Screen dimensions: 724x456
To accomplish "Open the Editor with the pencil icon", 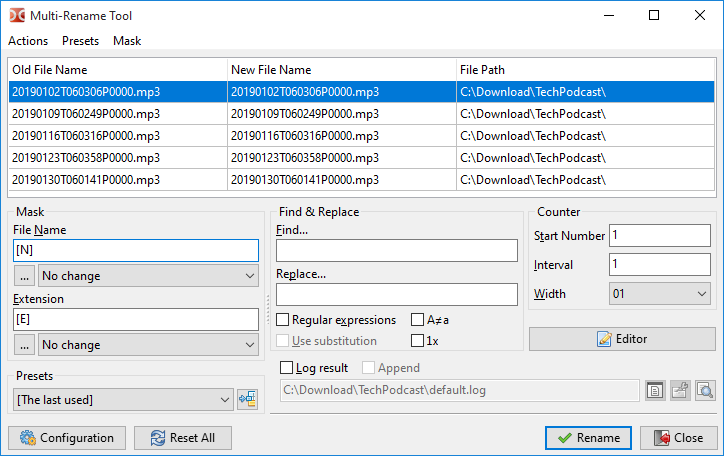I will [x=622, y=339].
